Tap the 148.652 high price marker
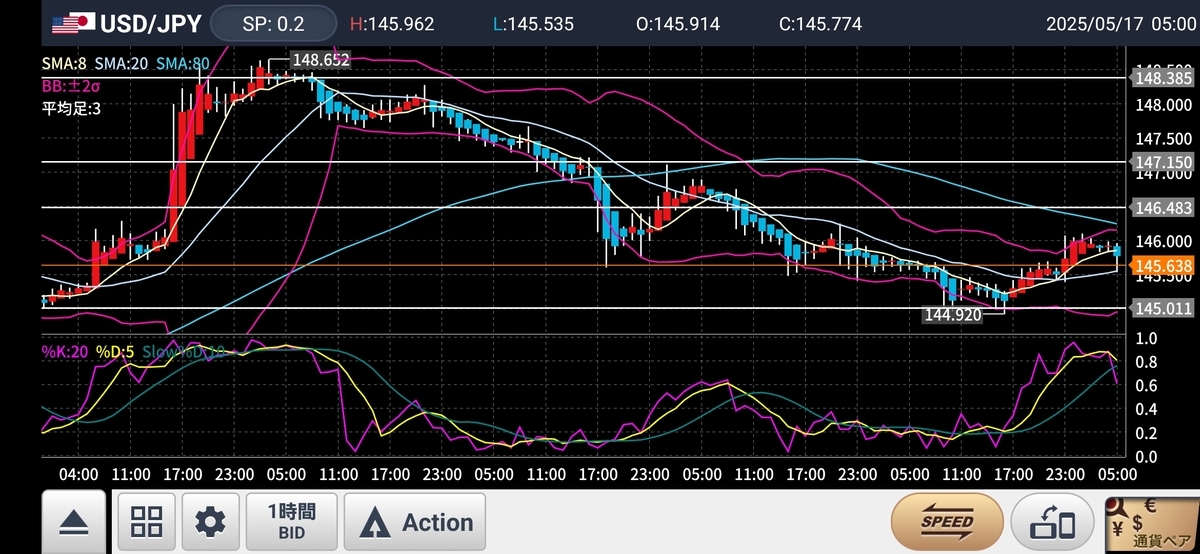This screenshot has height=554, width=1200. [320, 60]
